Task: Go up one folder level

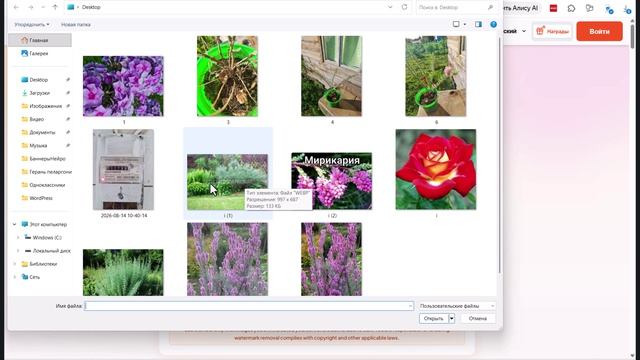Action: (55, 7)
